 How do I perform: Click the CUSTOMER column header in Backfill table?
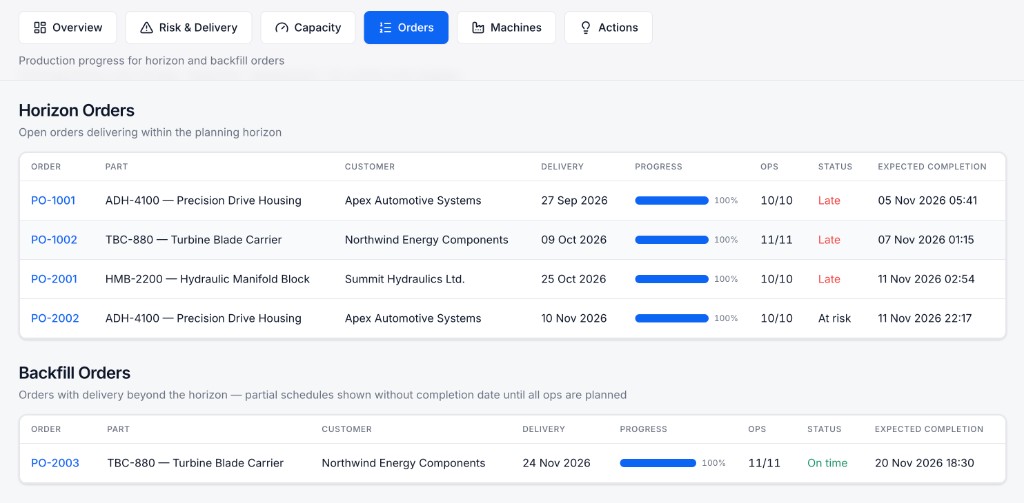(347, 429)
